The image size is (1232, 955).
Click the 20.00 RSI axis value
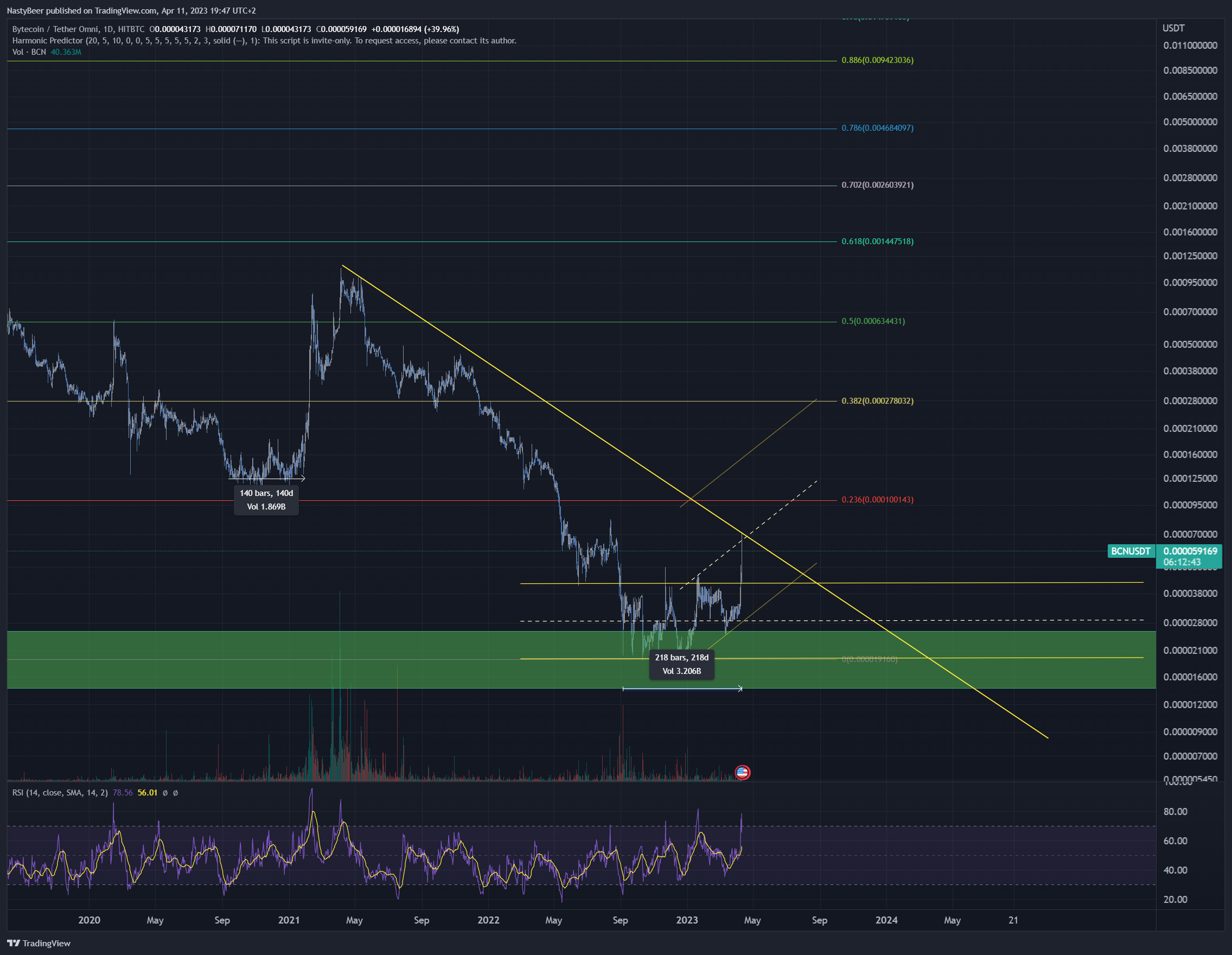tap(1176, 899)
